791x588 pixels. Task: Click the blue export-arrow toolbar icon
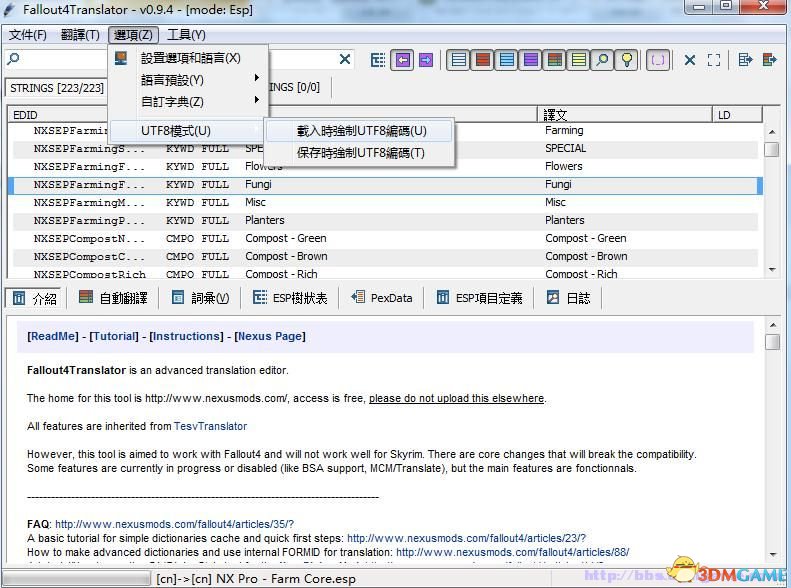point(746,60)
